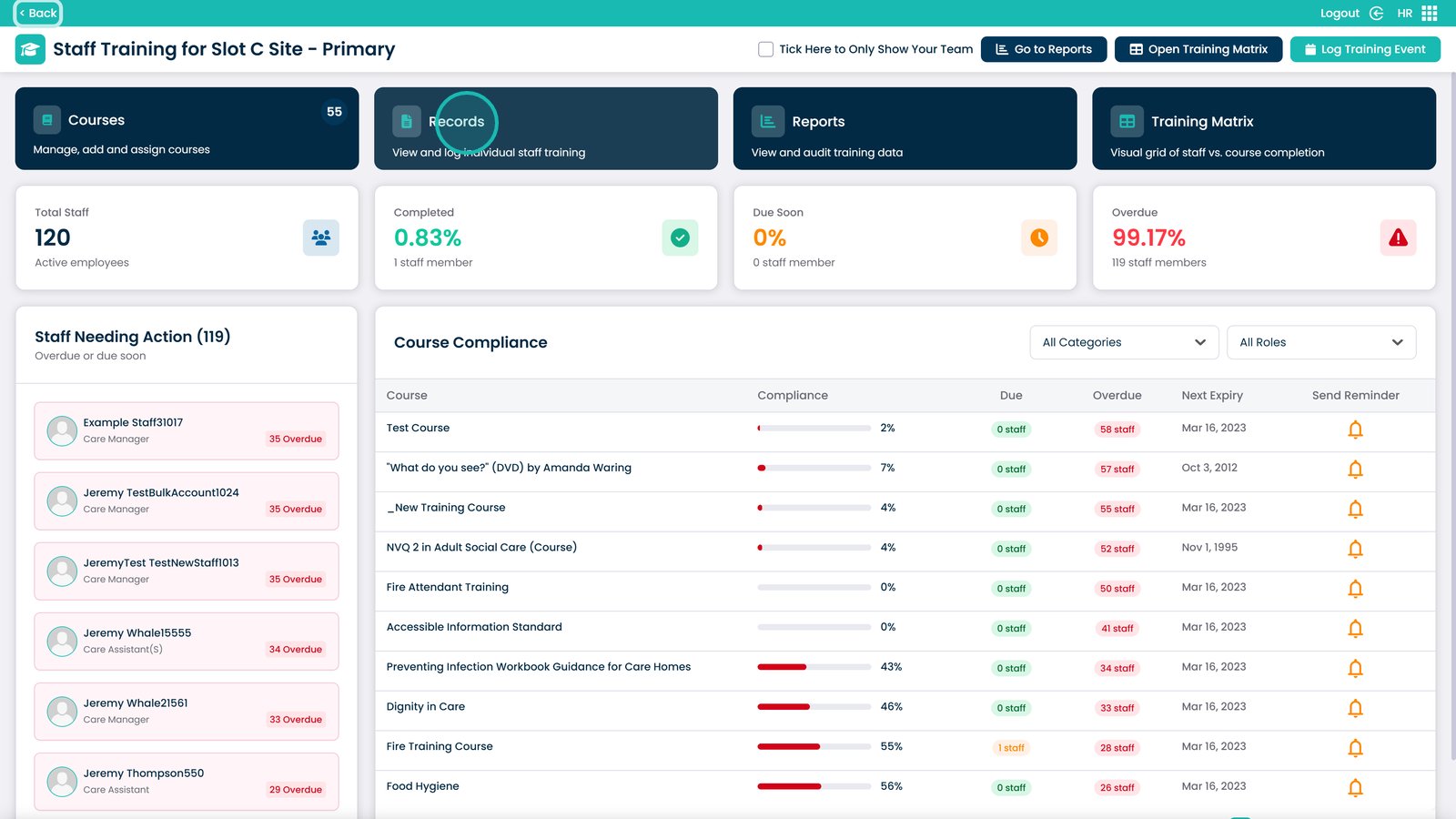Image resolution: width=1456 pixels, height=819 pixels.
Task: Click the orange Due Soon clock icon
Action: (1038, 238)
